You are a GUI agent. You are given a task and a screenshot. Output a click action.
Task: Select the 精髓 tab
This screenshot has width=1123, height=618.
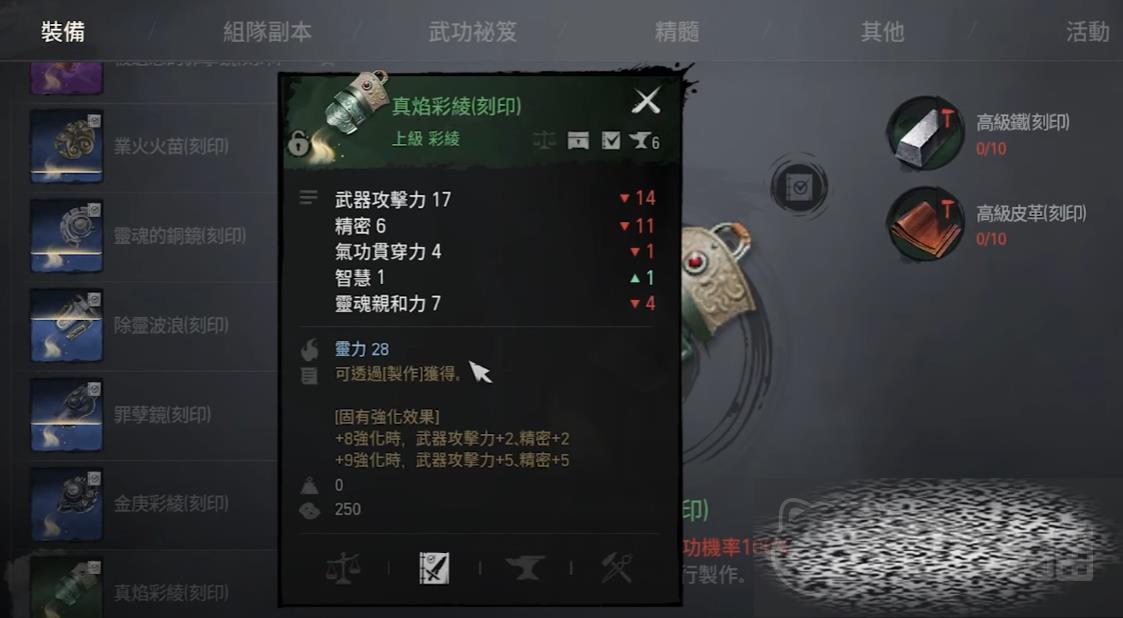click(x=677, y=32)
